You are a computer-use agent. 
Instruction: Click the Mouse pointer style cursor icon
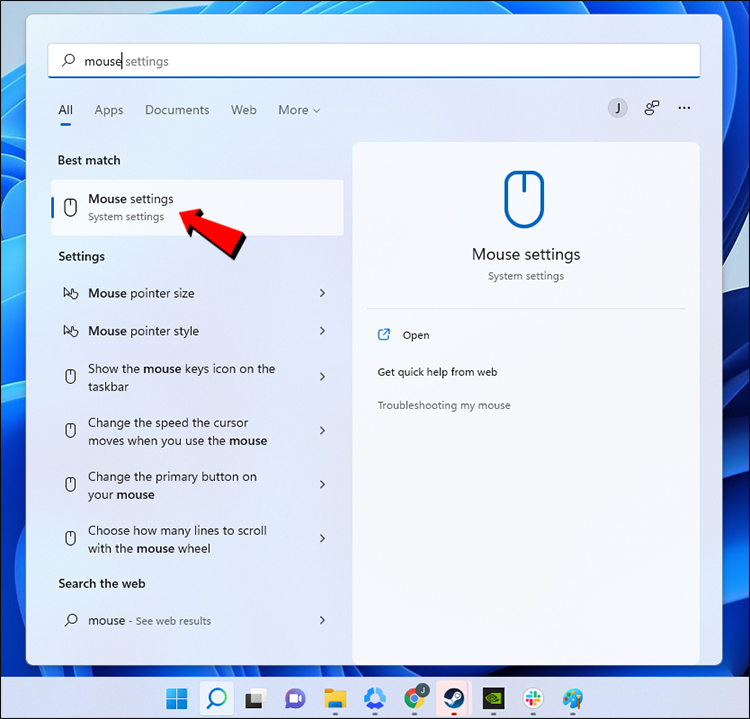pyautogui.click(x=71, y=331)
